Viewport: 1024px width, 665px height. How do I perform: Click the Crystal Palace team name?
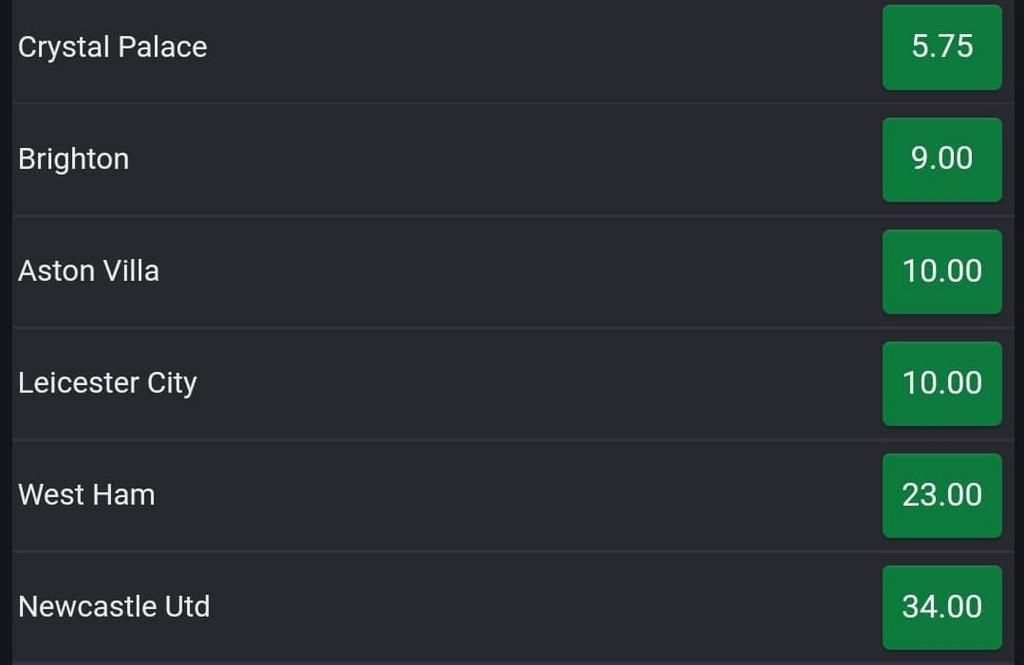[x=112, y=47]
